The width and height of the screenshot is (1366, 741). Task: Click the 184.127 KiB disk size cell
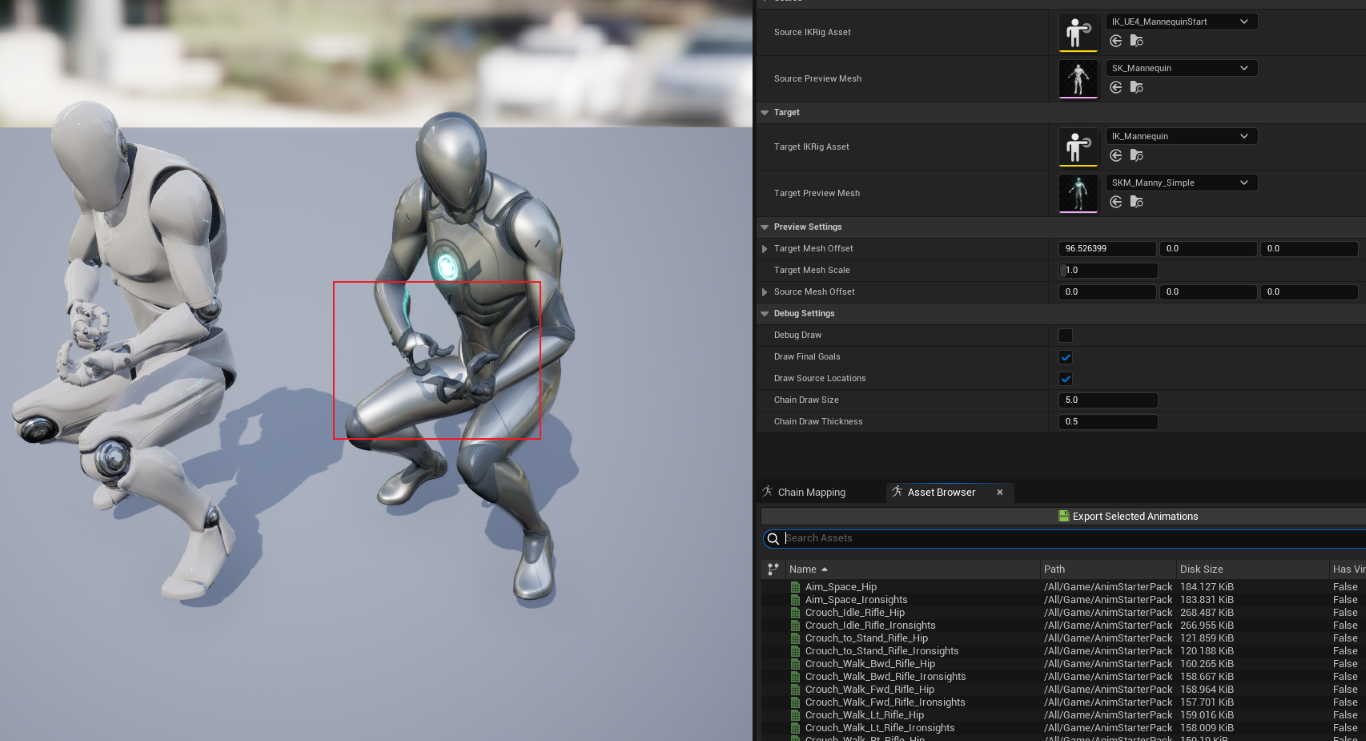click(1205, 587)
